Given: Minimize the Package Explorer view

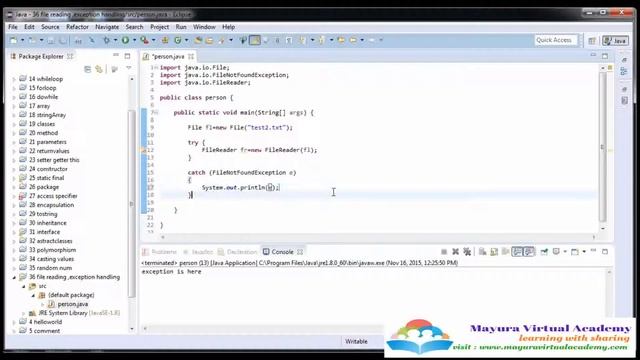Looking at the screenshot, I should click(116, 55).
